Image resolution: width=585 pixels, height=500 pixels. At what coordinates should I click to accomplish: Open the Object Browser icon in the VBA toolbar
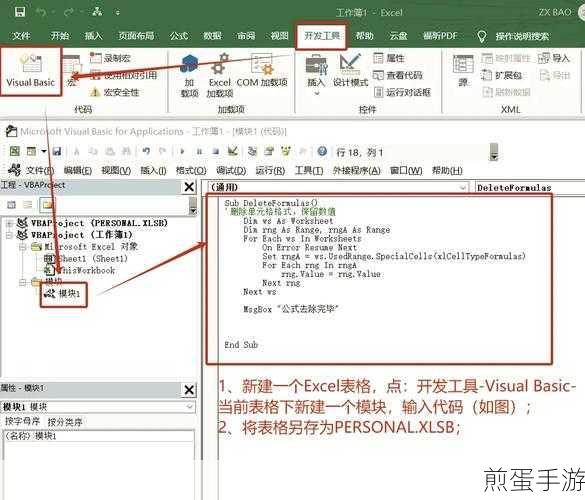coord(286,151)
